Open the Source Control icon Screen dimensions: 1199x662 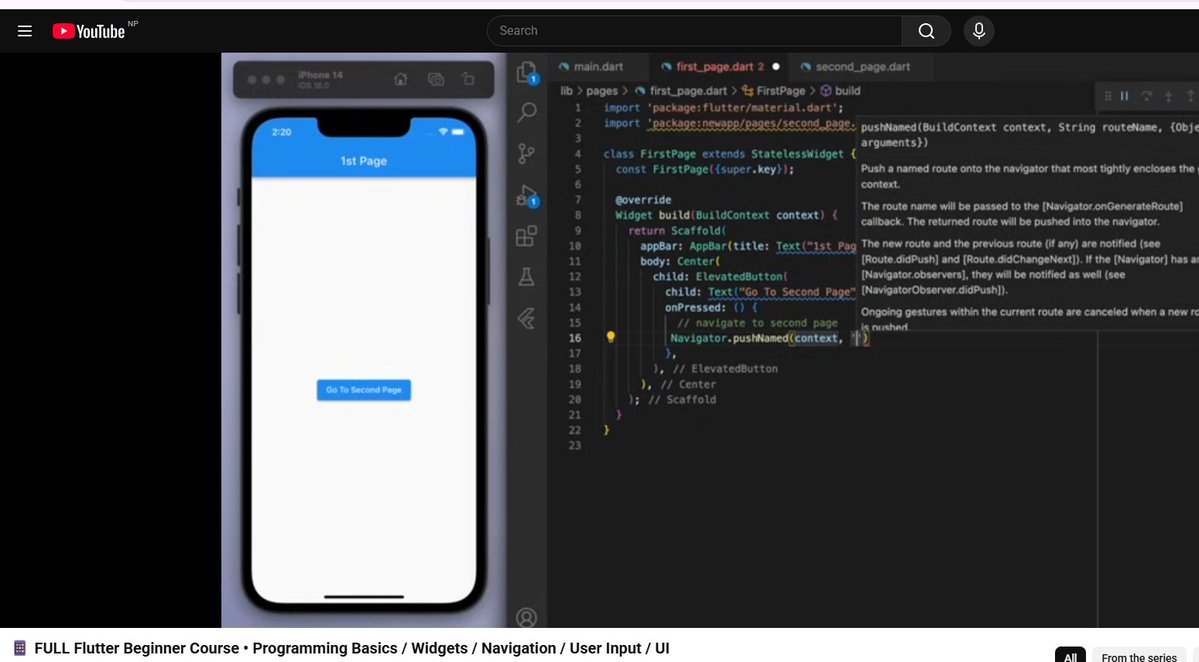click(526, 154)
